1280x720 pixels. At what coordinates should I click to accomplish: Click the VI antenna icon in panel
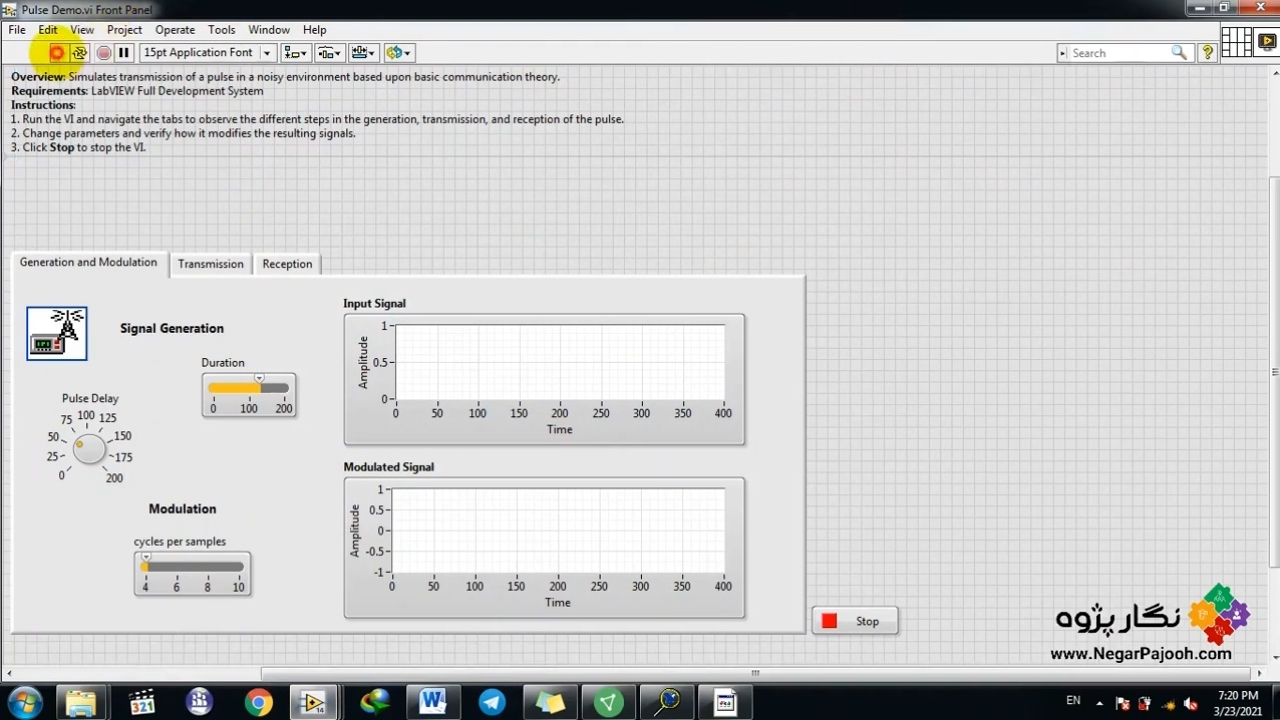(x=57, y=333)
